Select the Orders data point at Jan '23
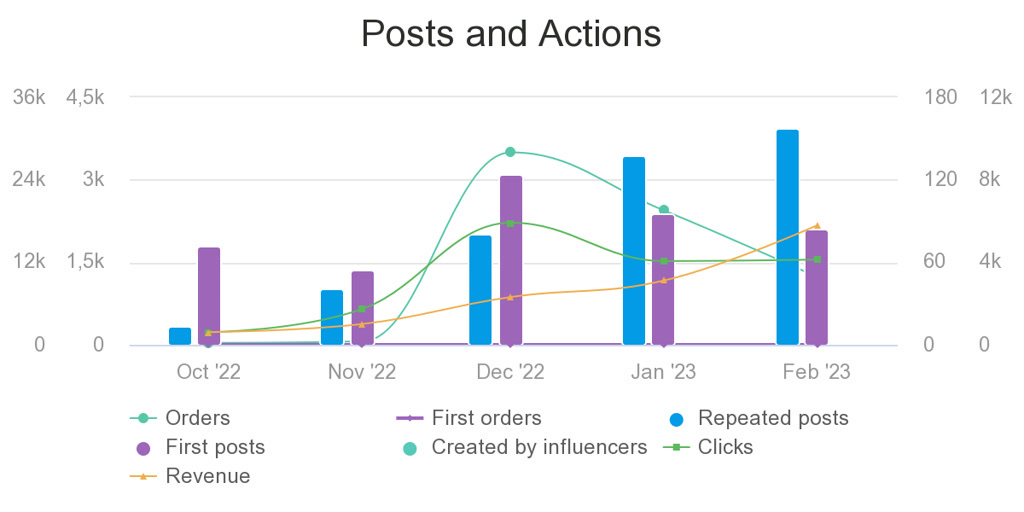The height and width of the screenshot is (512, 1024). tap(664, 210)
